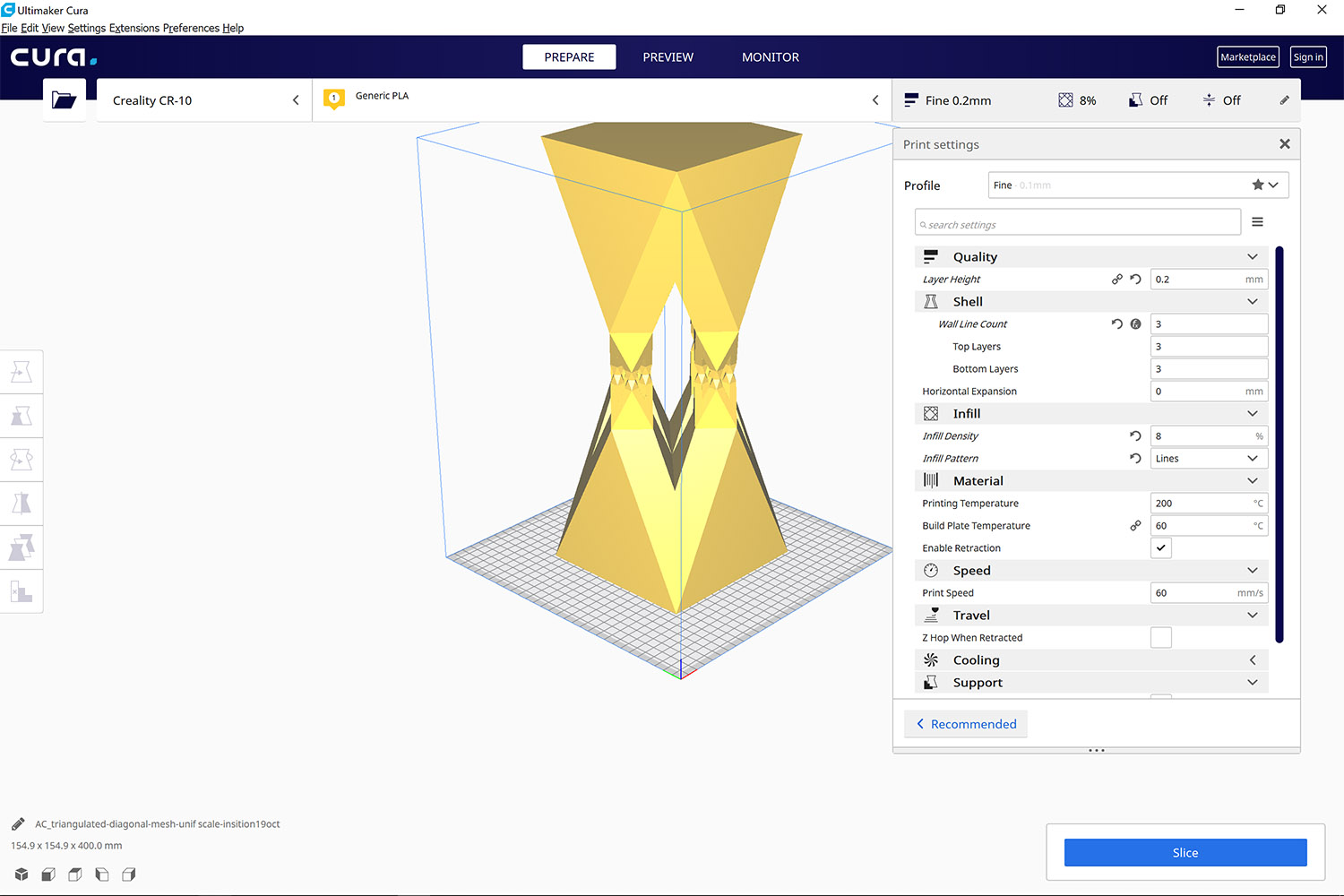Rename the model with the pencil icon

coord(17,823)
